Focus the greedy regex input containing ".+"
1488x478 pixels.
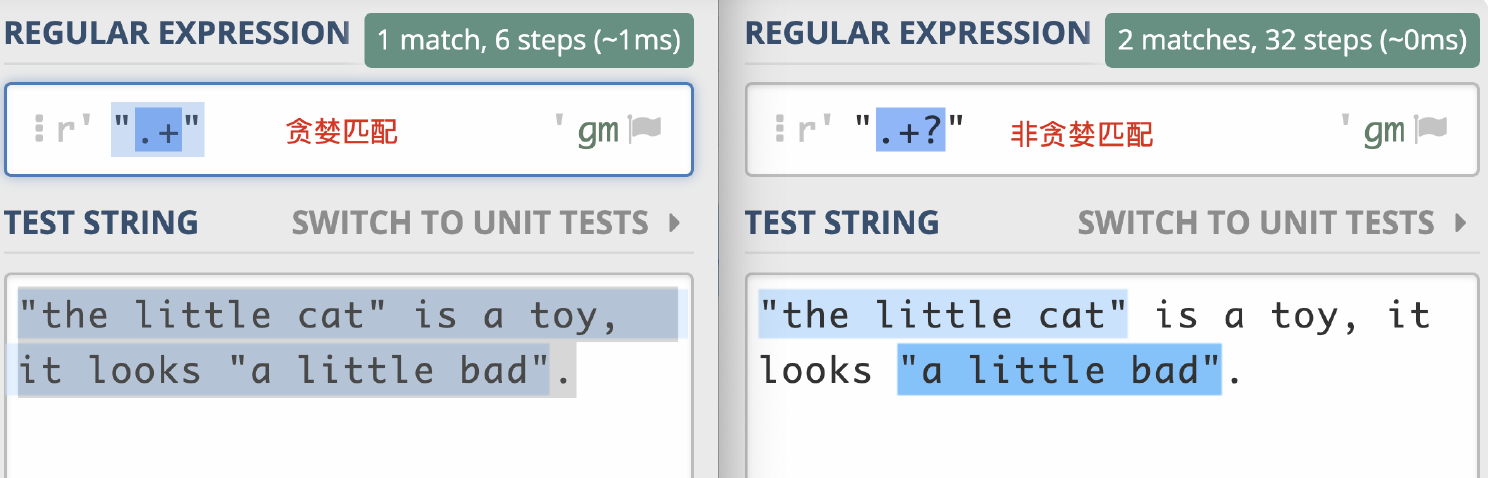pos(158,130)
